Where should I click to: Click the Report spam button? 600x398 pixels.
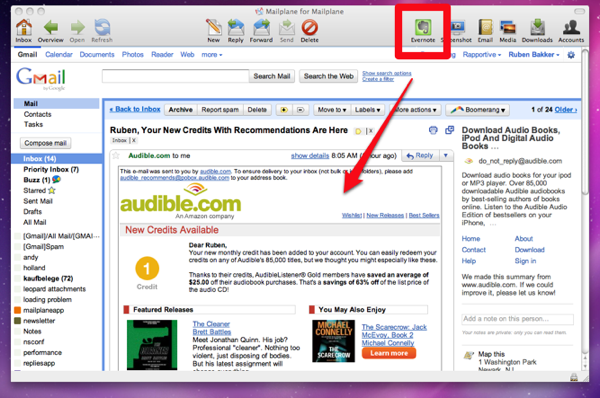coord(220,110)
